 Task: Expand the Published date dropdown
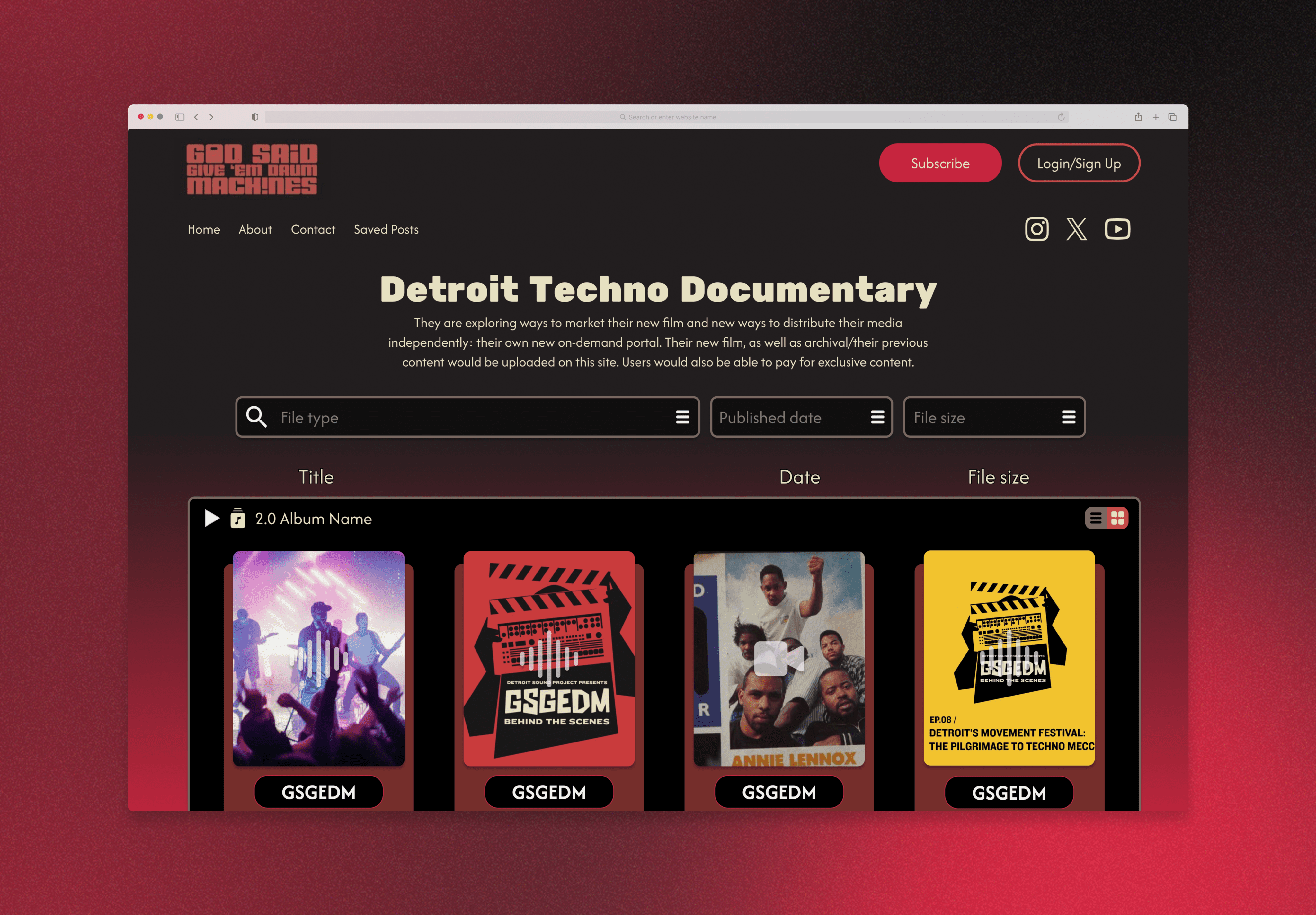(x=877, y=417)
